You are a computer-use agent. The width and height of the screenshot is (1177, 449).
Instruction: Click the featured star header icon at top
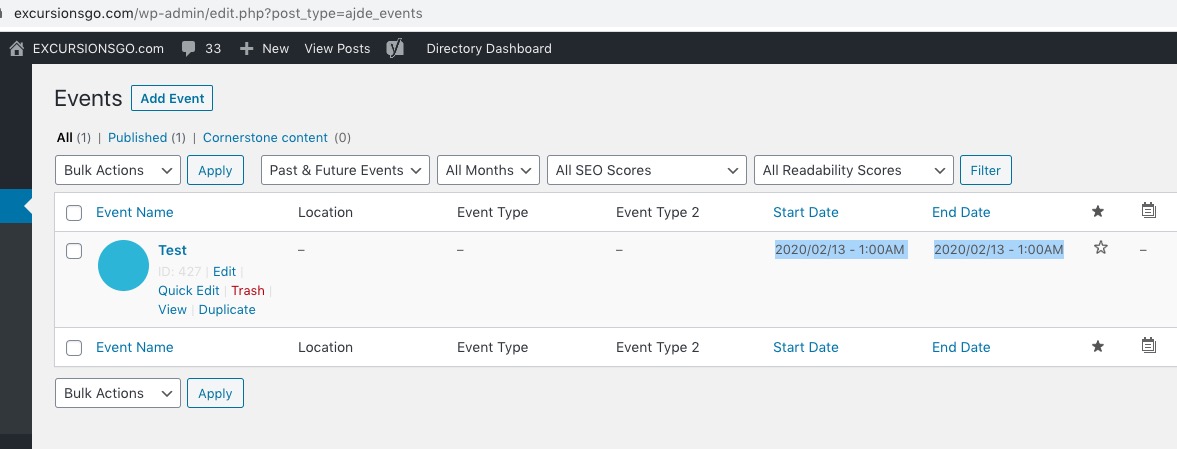[1098, 211]
